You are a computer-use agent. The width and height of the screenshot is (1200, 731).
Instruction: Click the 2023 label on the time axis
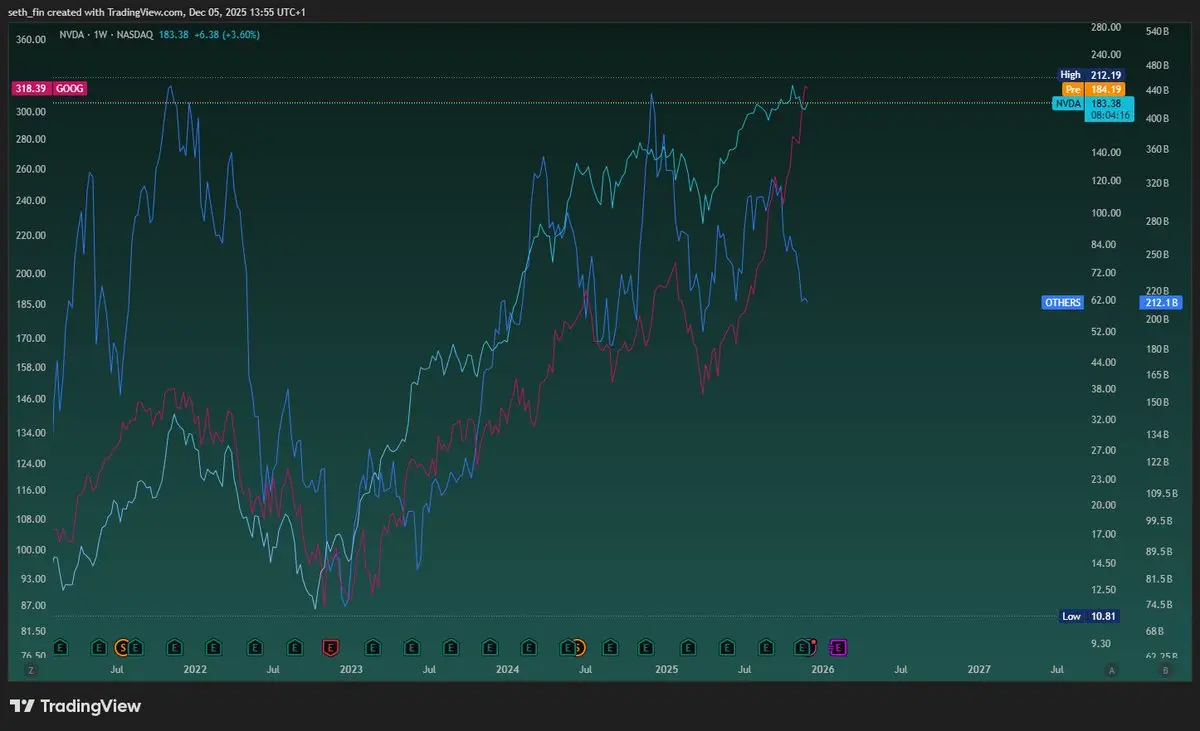click(x=351, y=669)
